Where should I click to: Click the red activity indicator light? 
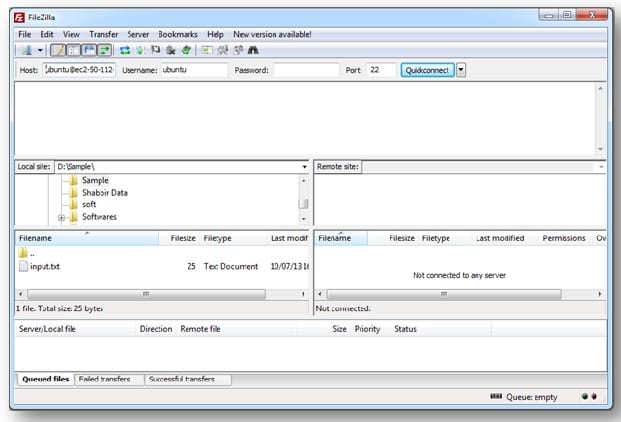pos(594,396)
